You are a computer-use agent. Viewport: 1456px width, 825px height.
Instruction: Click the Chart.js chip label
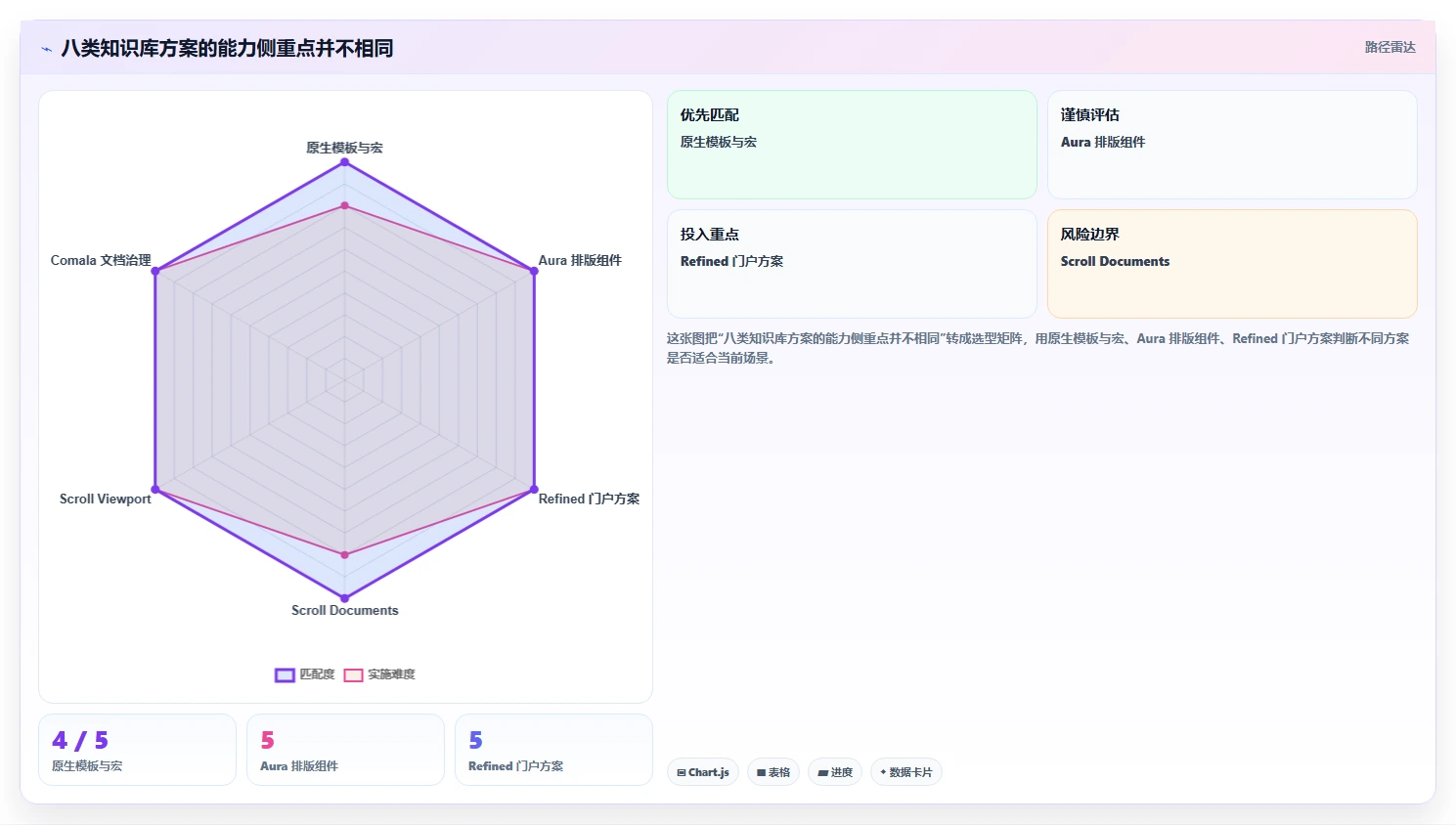click(709, 772)
